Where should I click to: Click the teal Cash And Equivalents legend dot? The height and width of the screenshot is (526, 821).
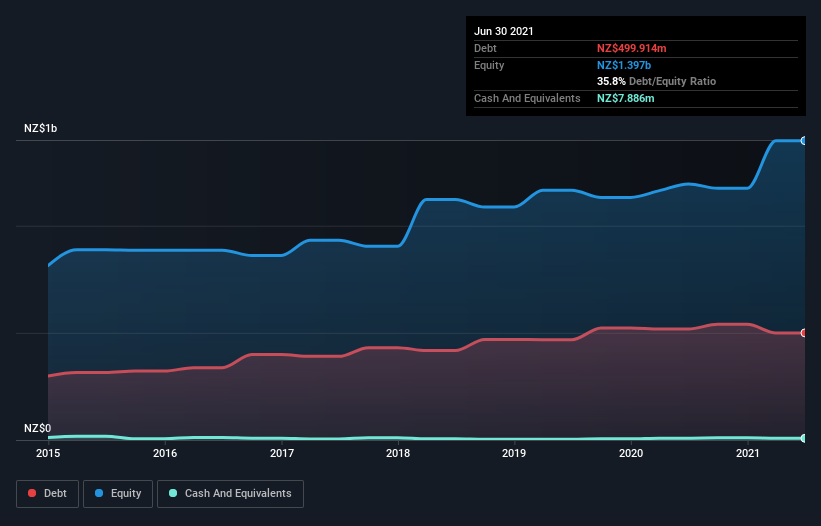tap(173, 493)
